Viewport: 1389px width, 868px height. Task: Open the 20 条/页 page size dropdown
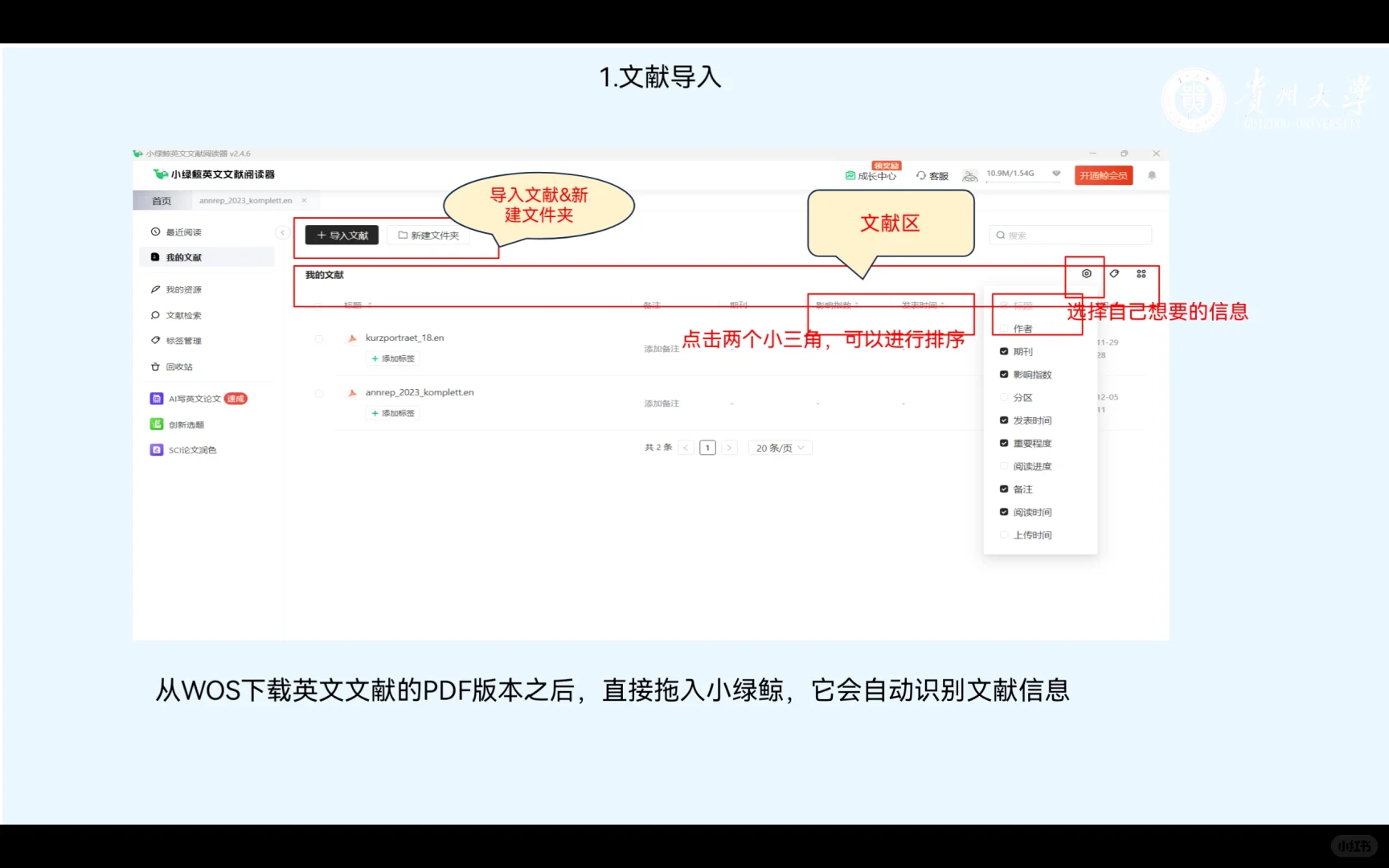point(780,448)
